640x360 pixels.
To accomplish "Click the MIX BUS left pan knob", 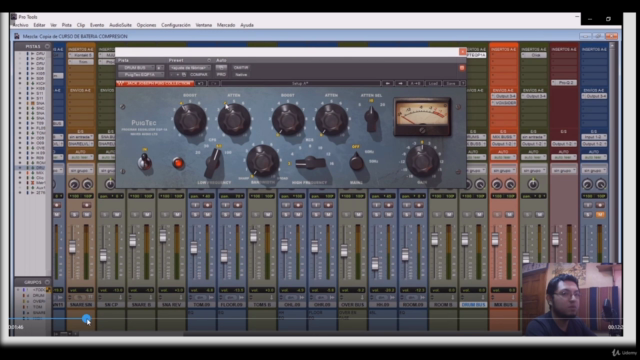I will point(497,184).
